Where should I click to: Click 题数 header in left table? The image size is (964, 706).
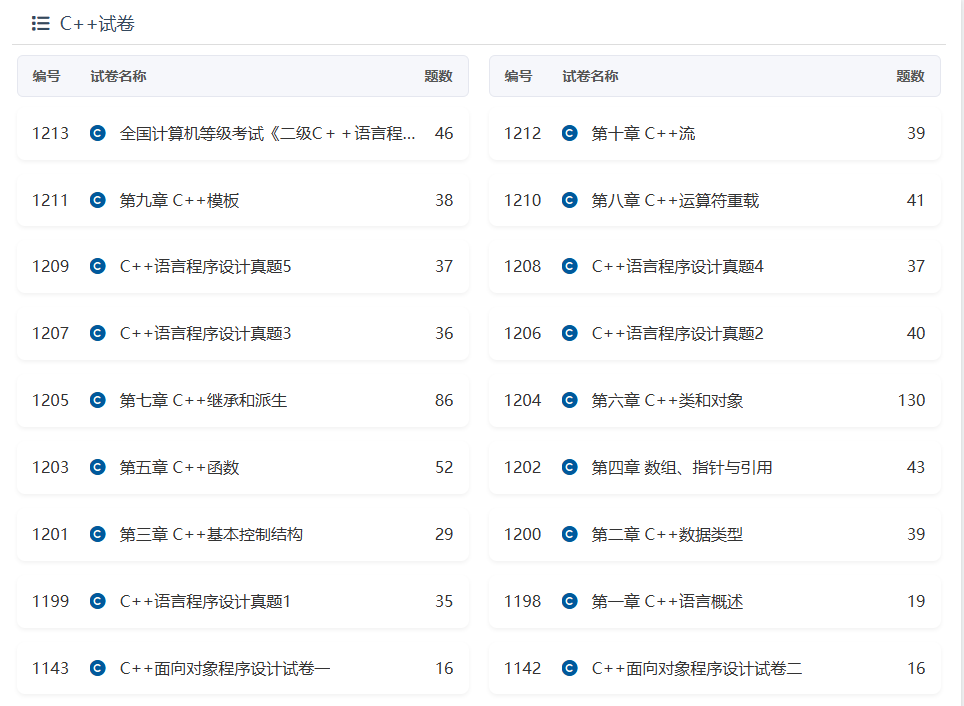click(438, 76)
